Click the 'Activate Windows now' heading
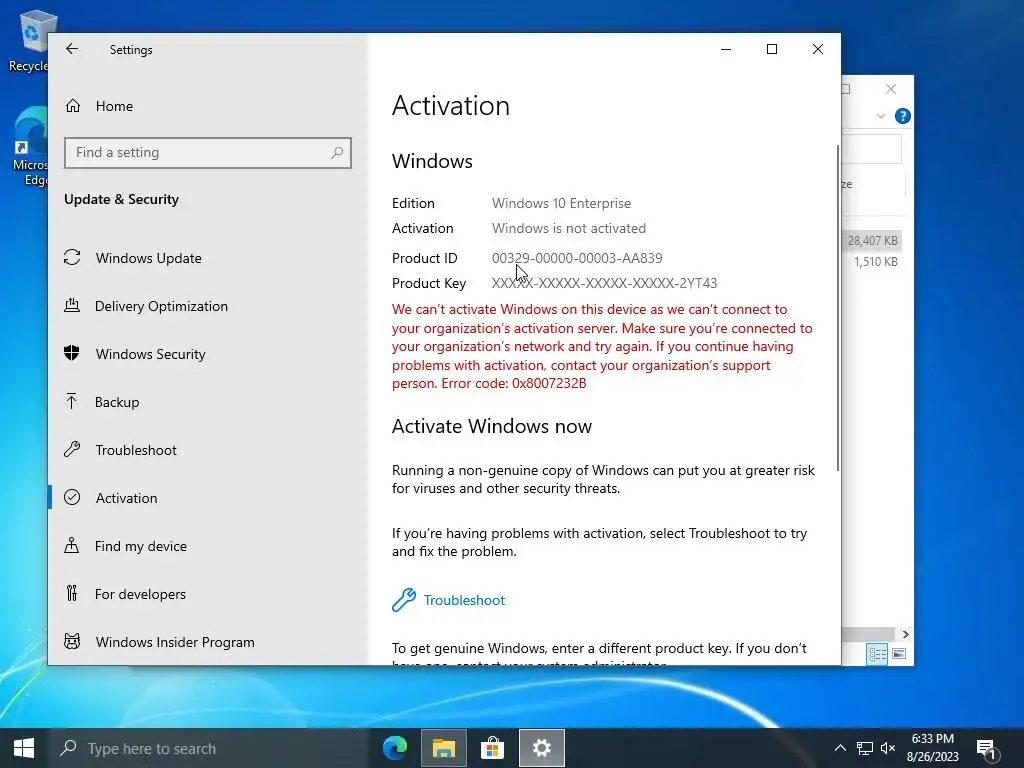 coord(492,426)
